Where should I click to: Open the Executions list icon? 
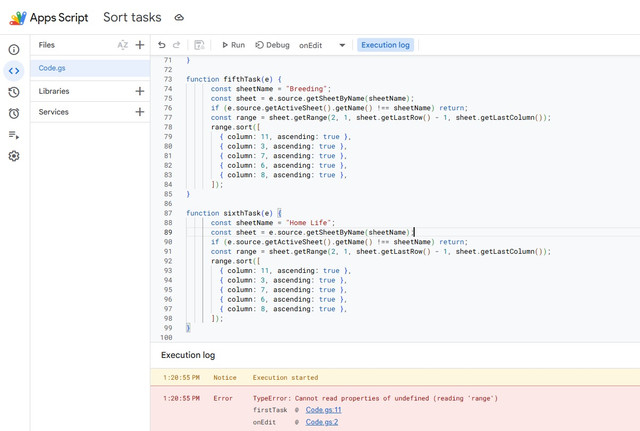point(14,135)
